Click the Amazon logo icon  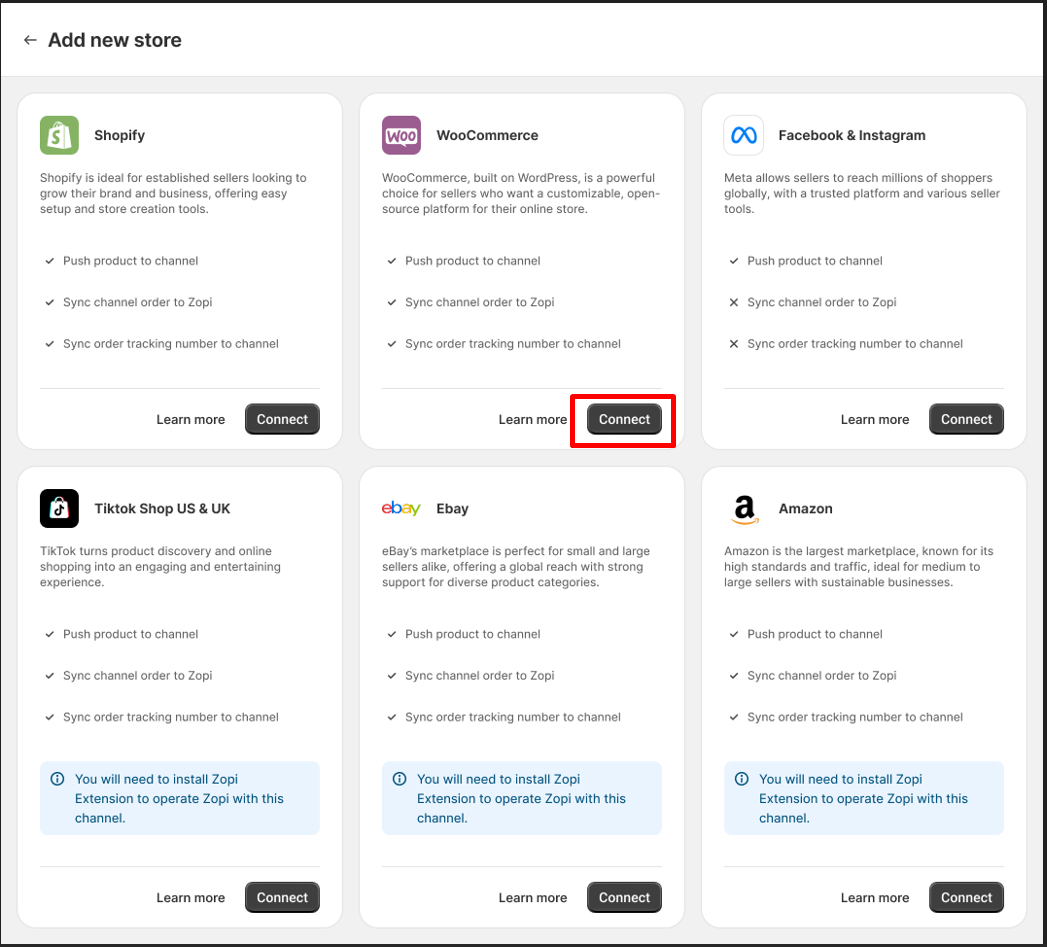click(744, 510)
